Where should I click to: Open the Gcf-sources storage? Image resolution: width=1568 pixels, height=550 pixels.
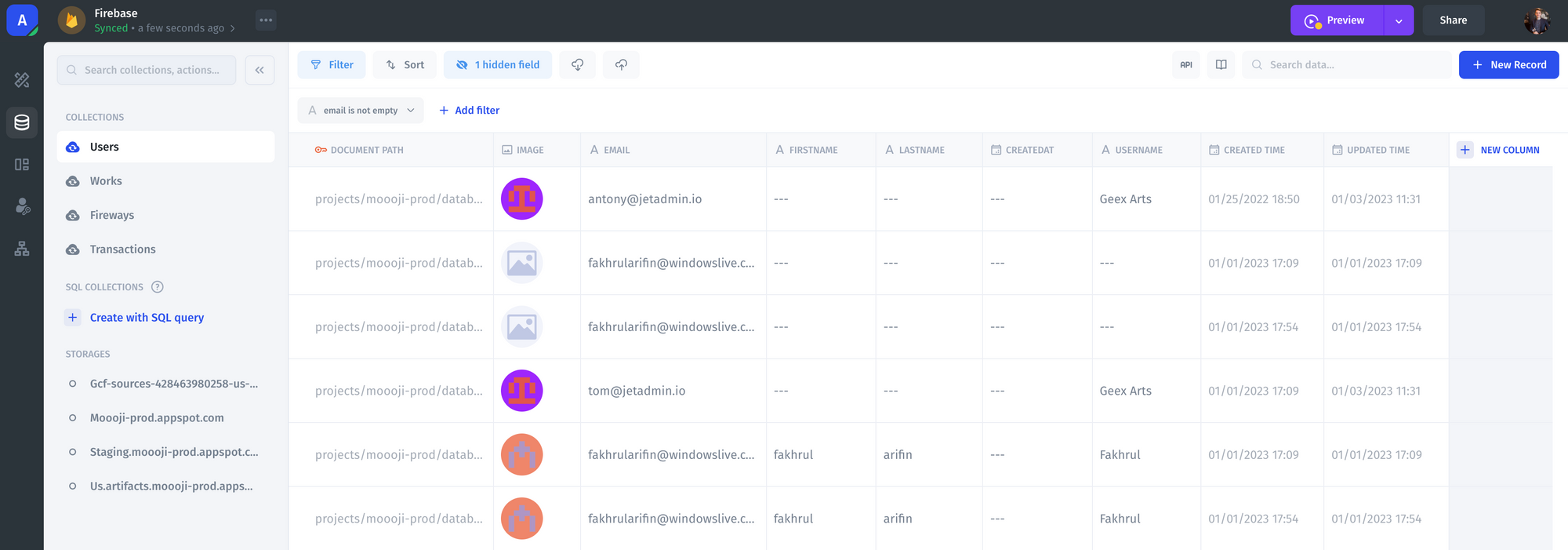click(165, 384)
